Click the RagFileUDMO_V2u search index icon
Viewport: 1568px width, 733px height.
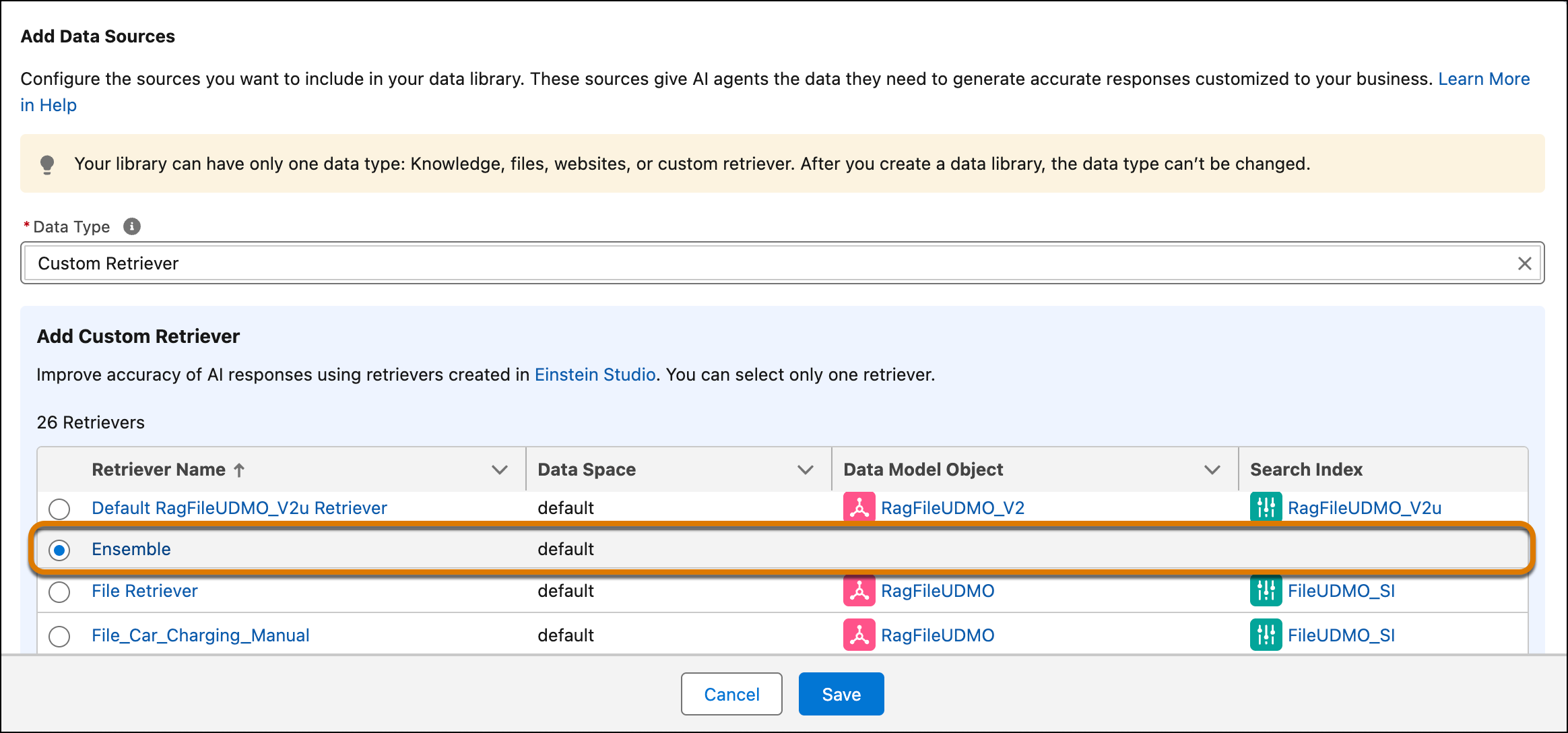pyautogui.click(x=1266, y=508)
